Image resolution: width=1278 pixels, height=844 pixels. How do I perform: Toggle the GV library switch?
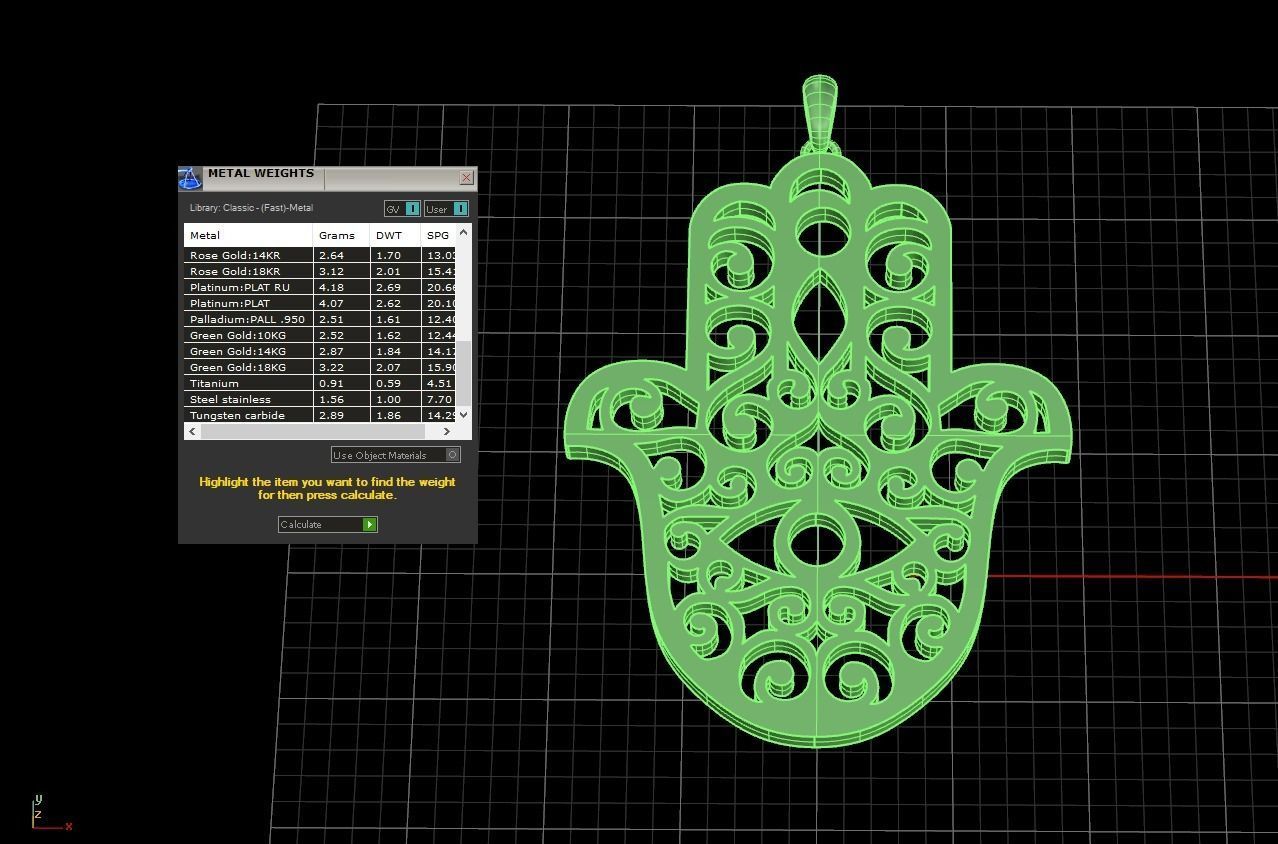click(412, 209)
